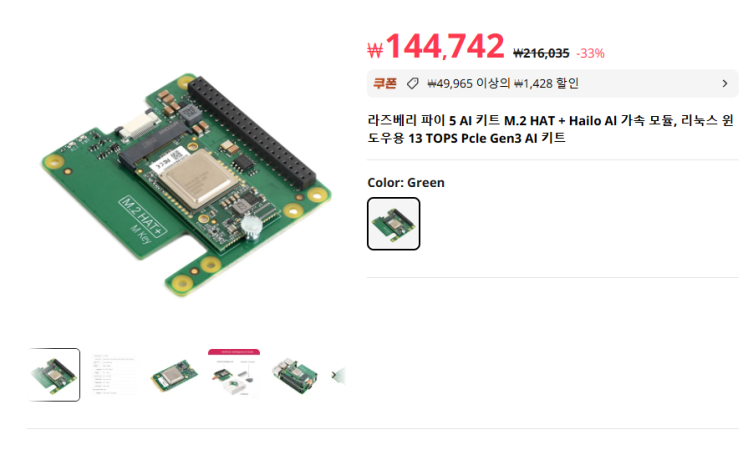Click the coupon price-tag icon
Screen dimensions: 743x455
[413, 83]
